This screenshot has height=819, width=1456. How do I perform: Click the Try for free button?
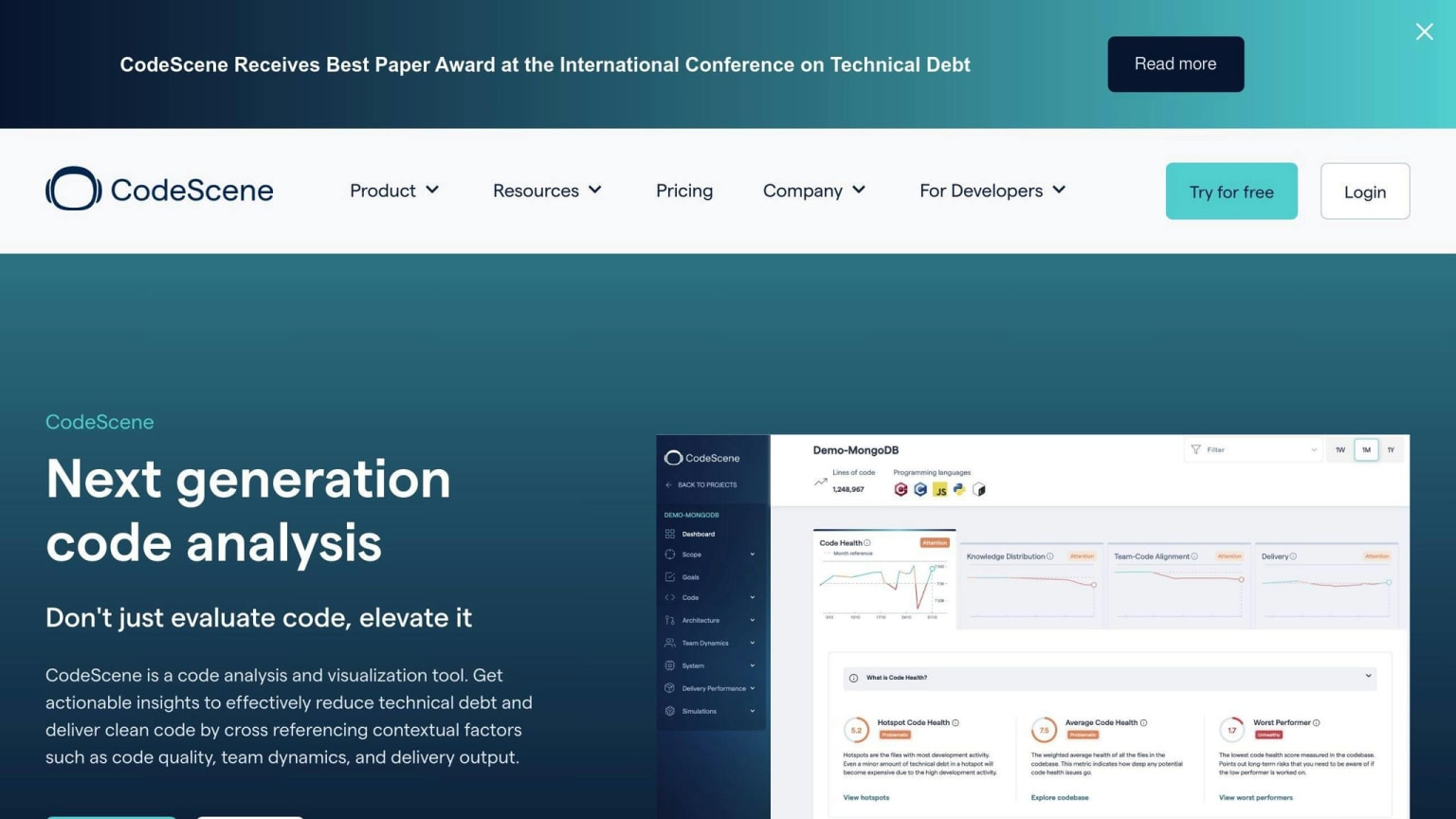[x=1231, y=191]
